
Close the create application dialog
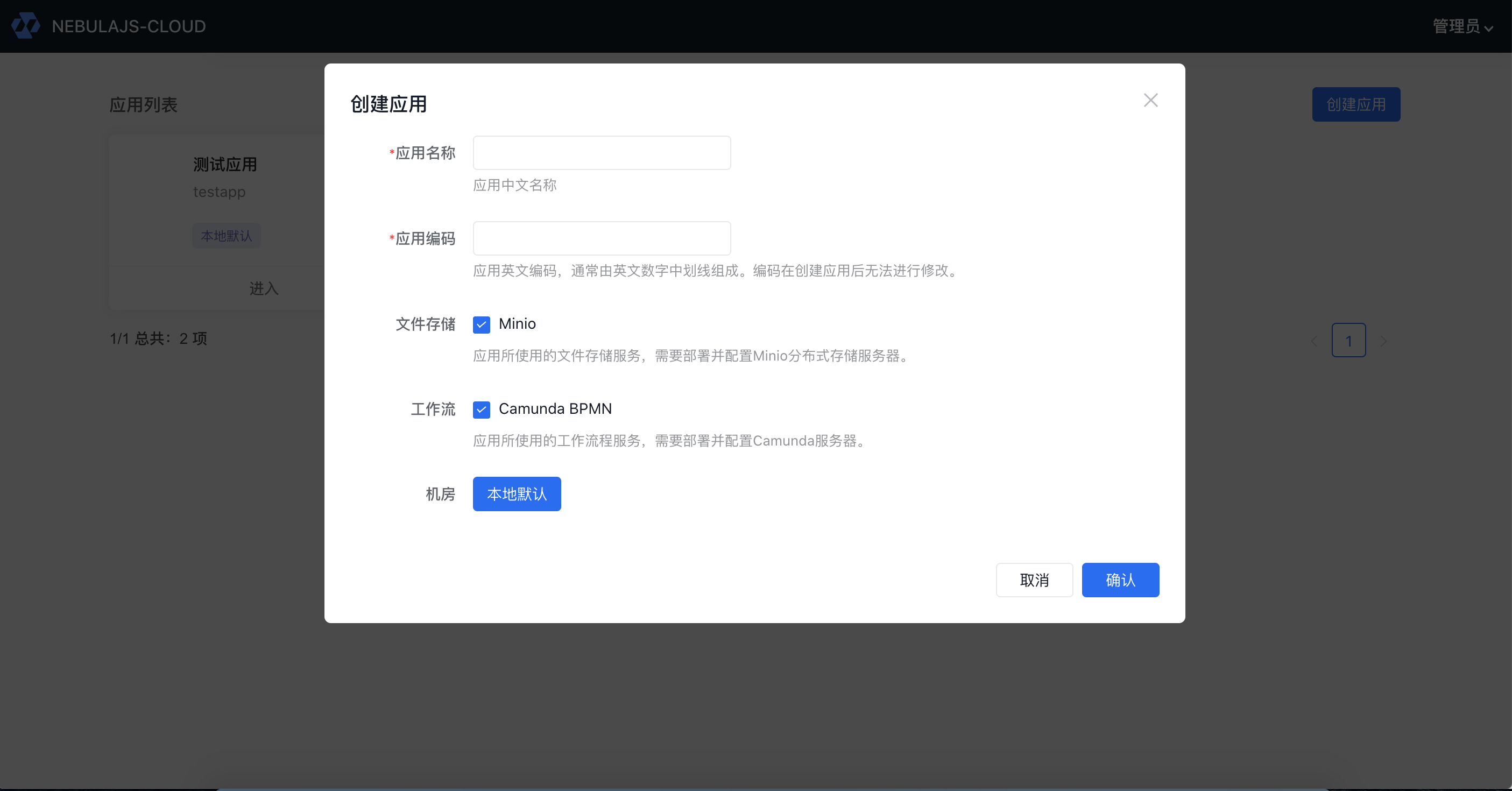coord(1150,100)
